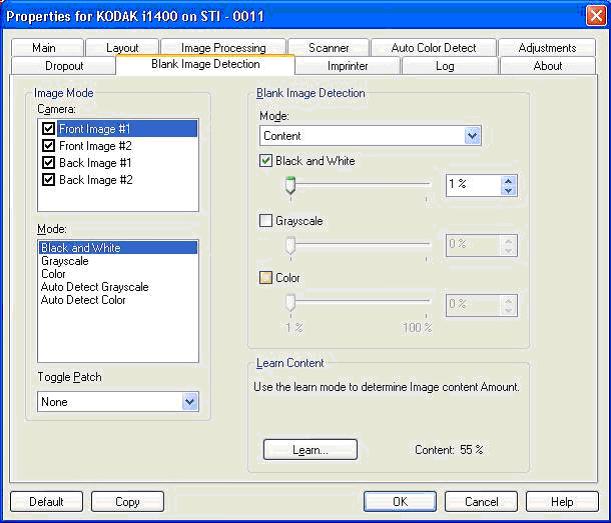This screenshot has width=611, height=523.
Task: Increase the Black and White percentage value
Action: coord(508,181)
